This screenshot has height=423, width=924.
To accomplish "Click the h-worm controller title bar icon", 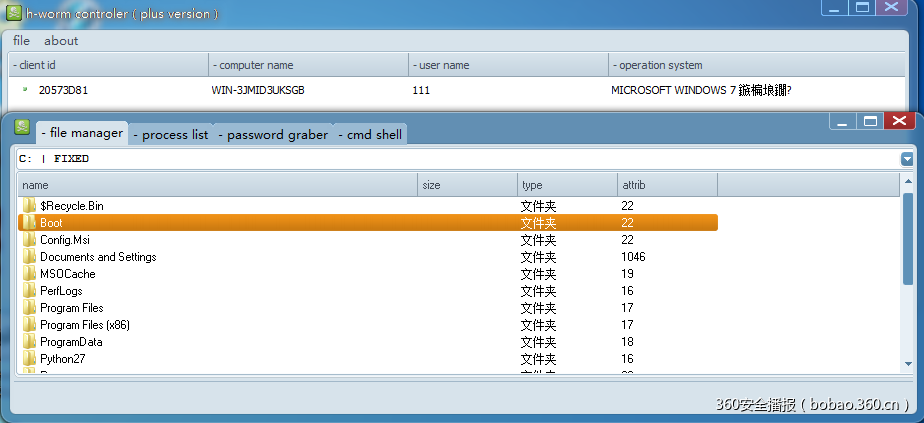I will tap(14, 12).
